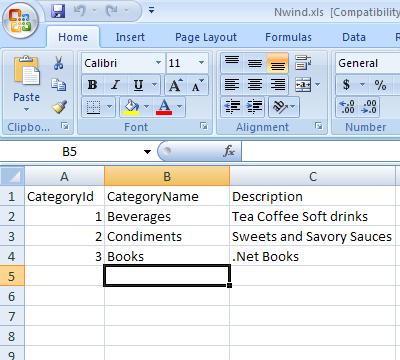Toggle Bottom Align

(277, 63)
